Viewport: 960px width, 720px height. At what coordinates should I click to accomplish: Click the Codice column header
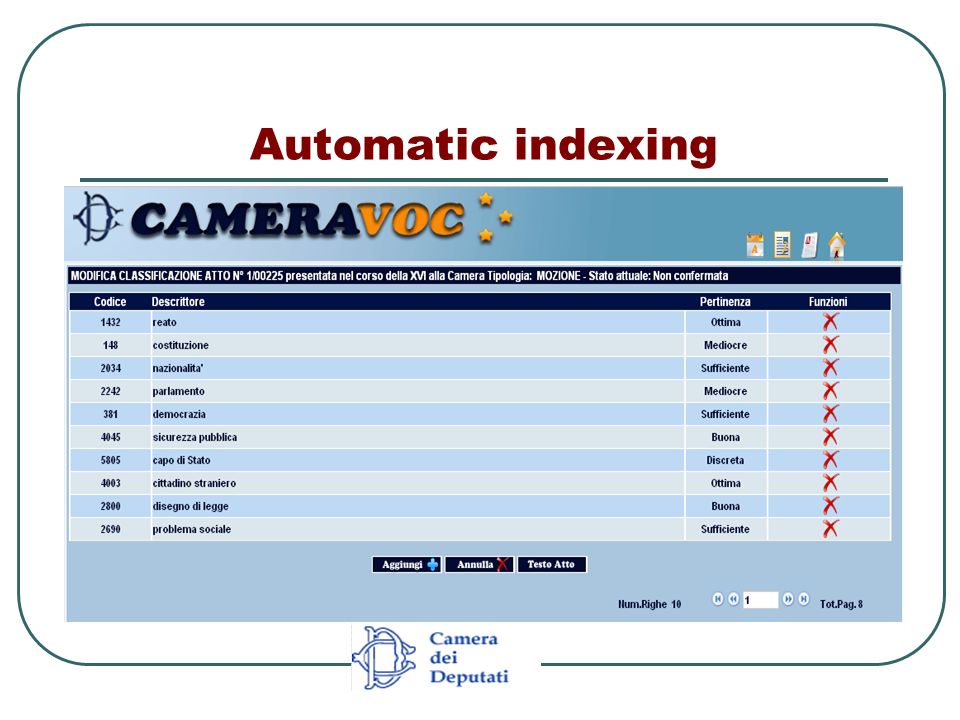110,302
